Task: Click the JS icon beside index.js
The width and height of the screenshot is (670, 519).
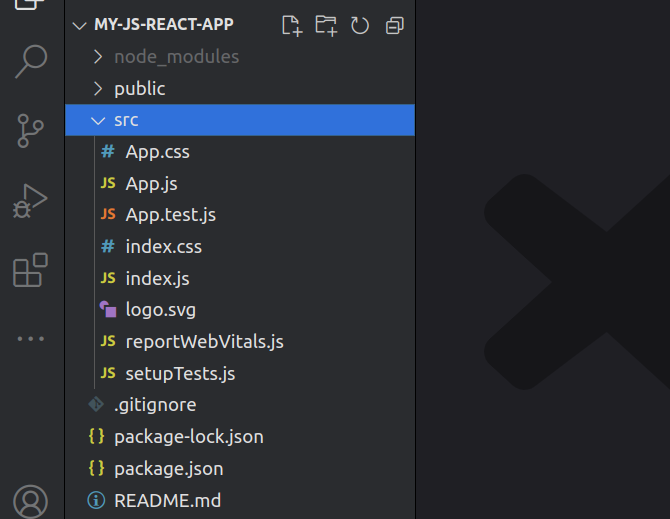Action: 108,278
